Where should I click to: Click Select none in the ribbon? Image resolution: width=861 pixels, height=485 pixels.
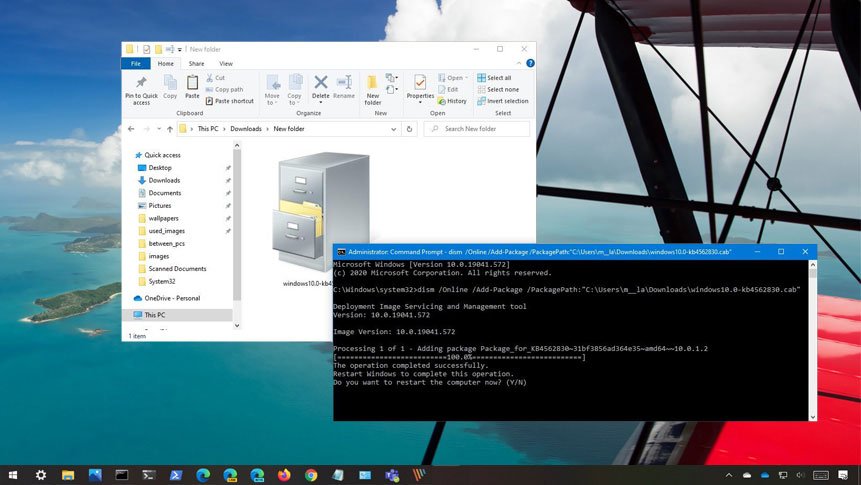(x=497, y=89)
